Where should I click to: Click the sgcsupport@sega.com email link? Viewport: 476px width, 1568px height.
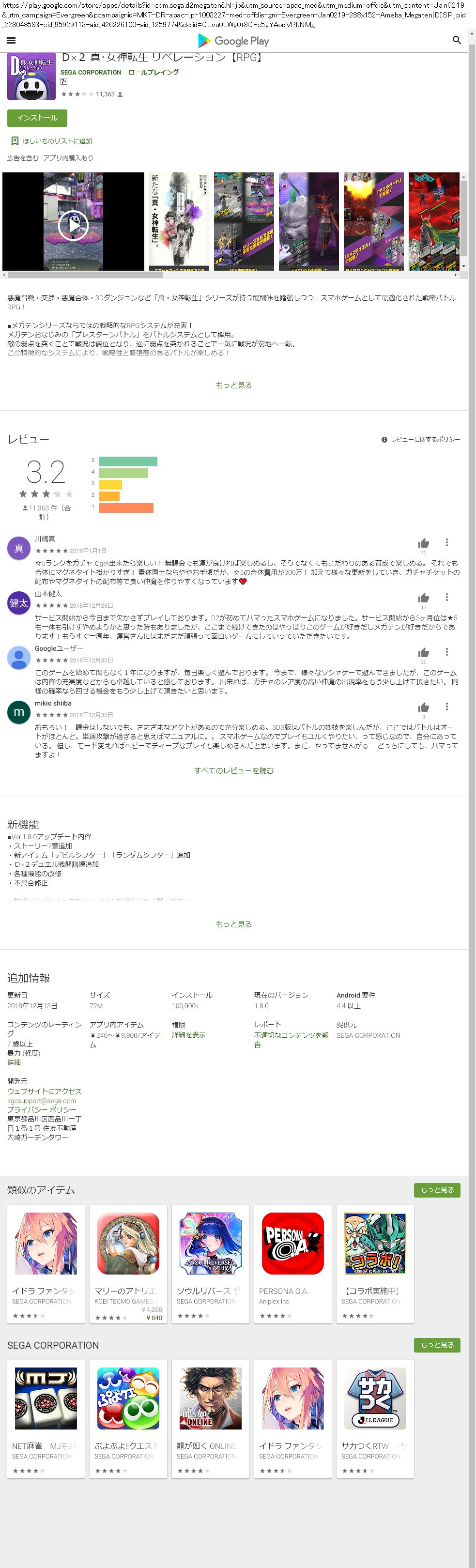(x=42, y=1101)
